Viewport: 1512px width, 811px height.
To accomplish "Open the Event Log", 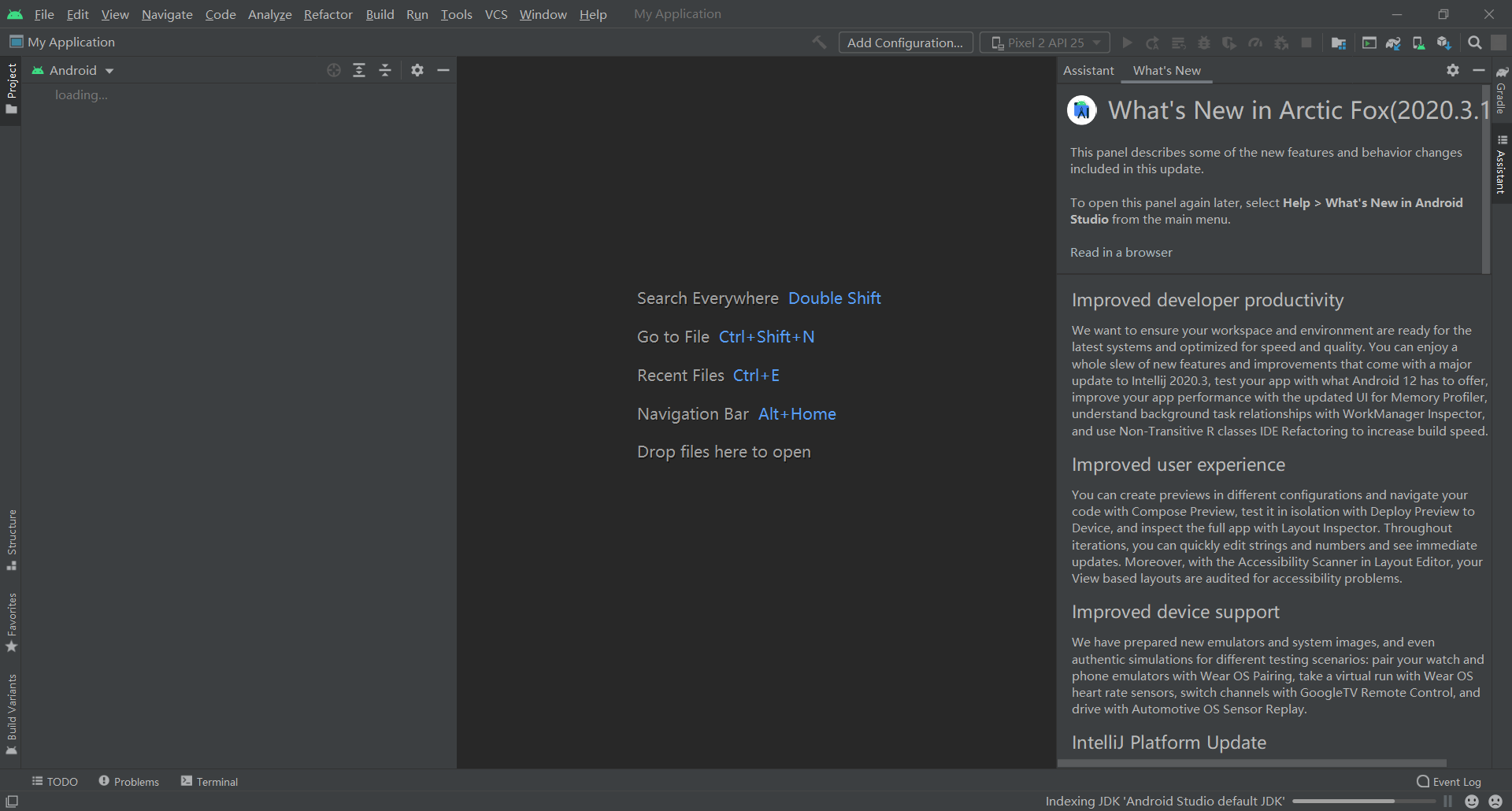I will (x=1449, y=782).
